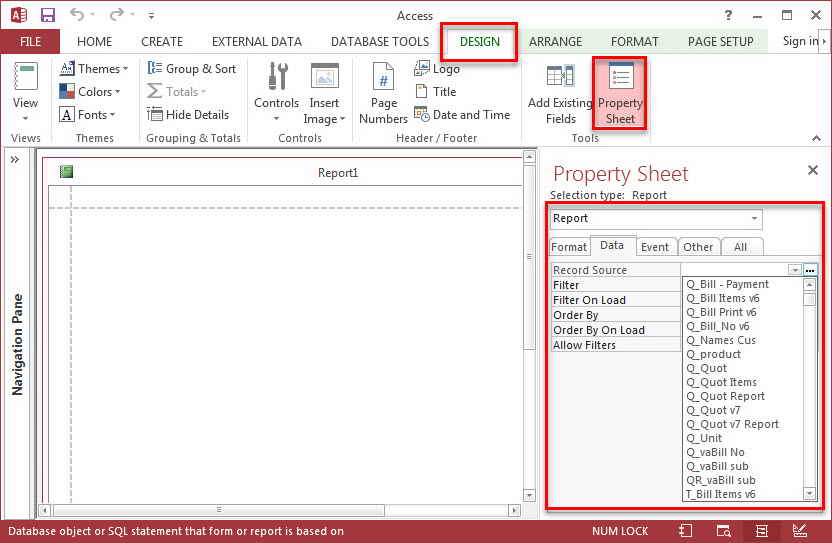Click the report vertical scrollbar up arrow
Image resolution: width=832 pixels, height=543 pixels.
pos(529,157)
